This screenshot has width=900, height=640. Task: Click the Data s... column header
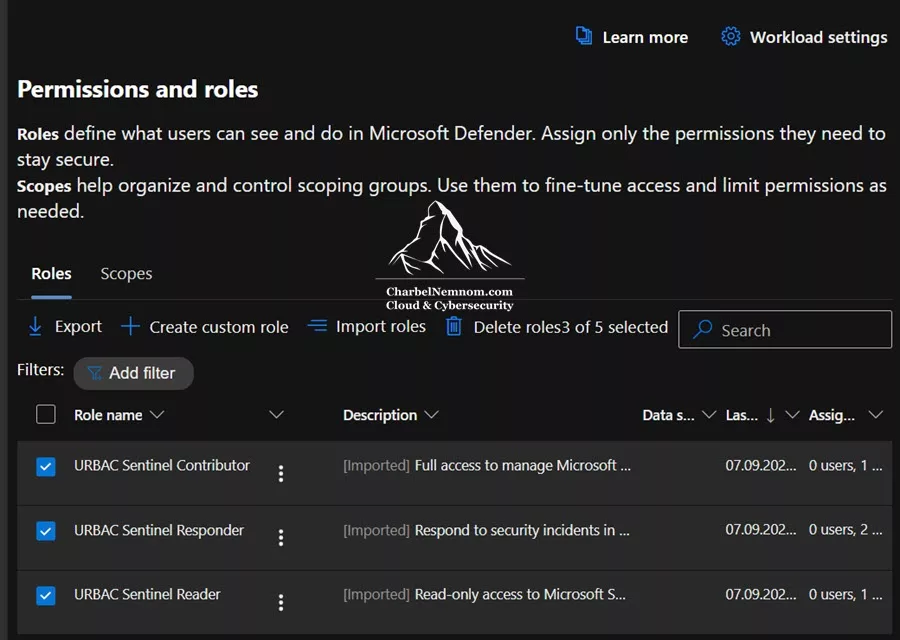pyautogui.click(x=668, y=415)
